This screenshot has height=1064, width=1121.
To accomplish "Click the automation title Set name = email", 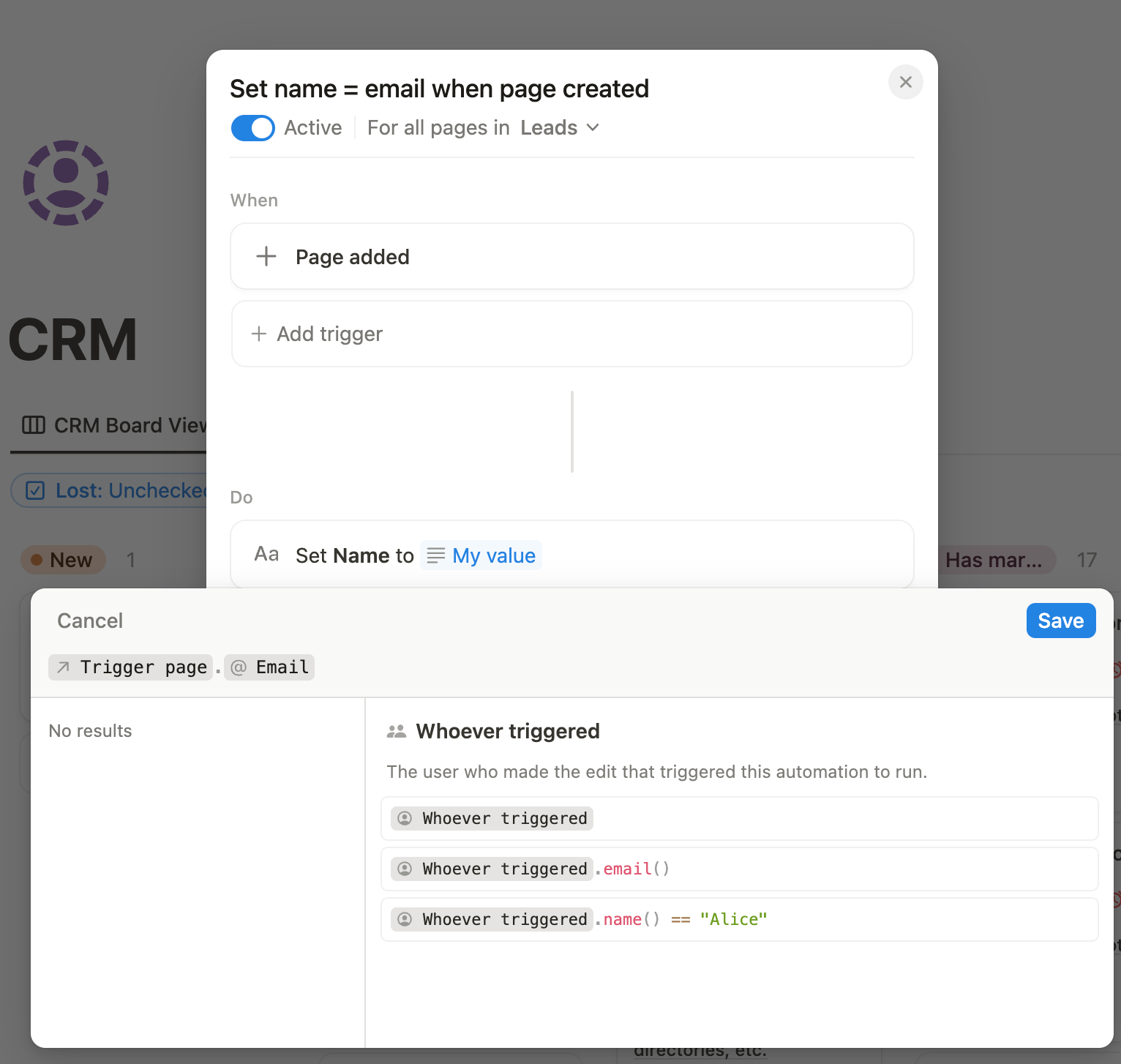I will 439,89.
